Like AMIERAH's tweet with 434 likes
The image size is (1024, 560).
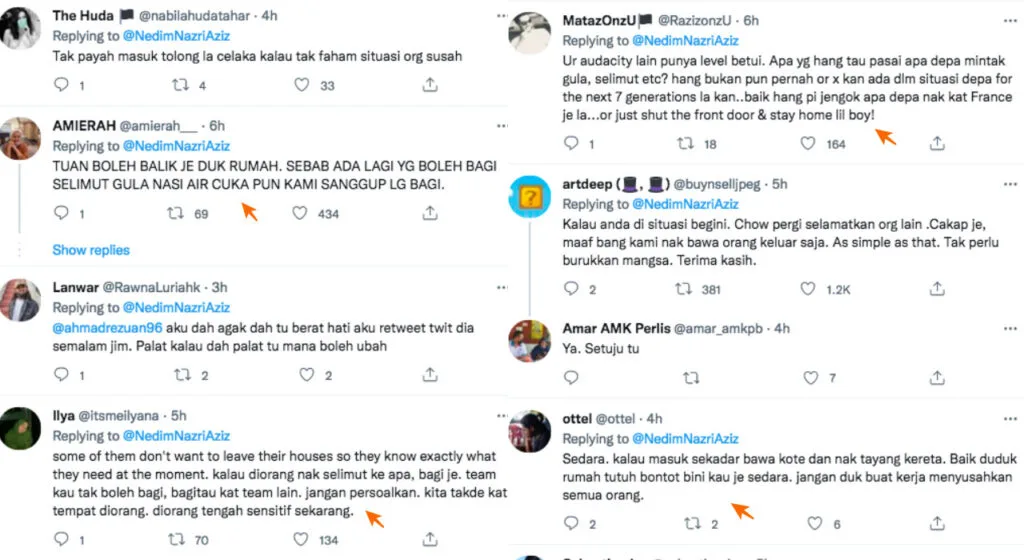point(301,213)
